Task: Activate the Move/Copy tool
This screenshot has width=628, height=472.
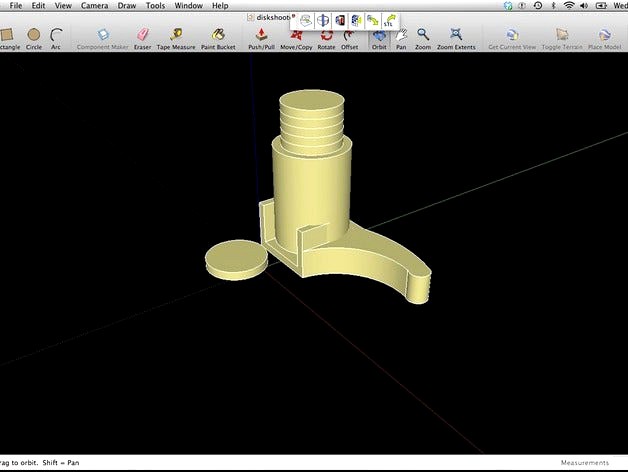Action: pos(296,37)
